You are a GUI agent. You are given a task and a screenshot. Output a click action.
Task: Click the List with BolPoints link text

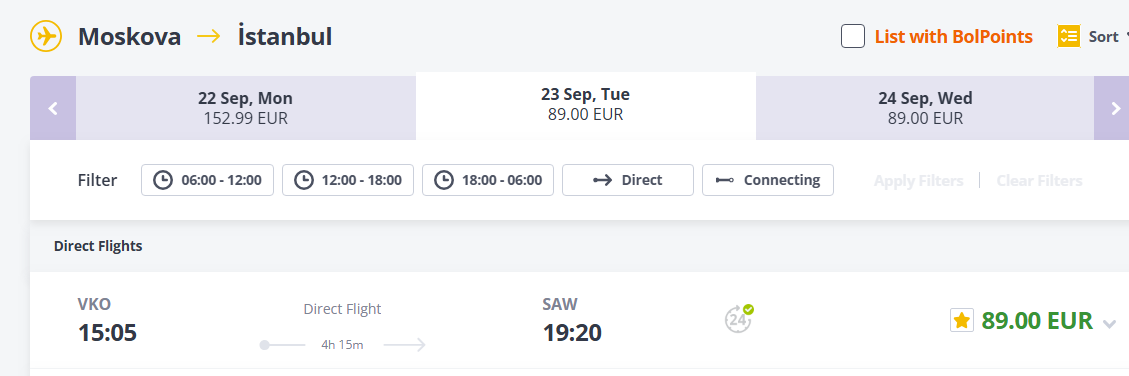[953, 36]
